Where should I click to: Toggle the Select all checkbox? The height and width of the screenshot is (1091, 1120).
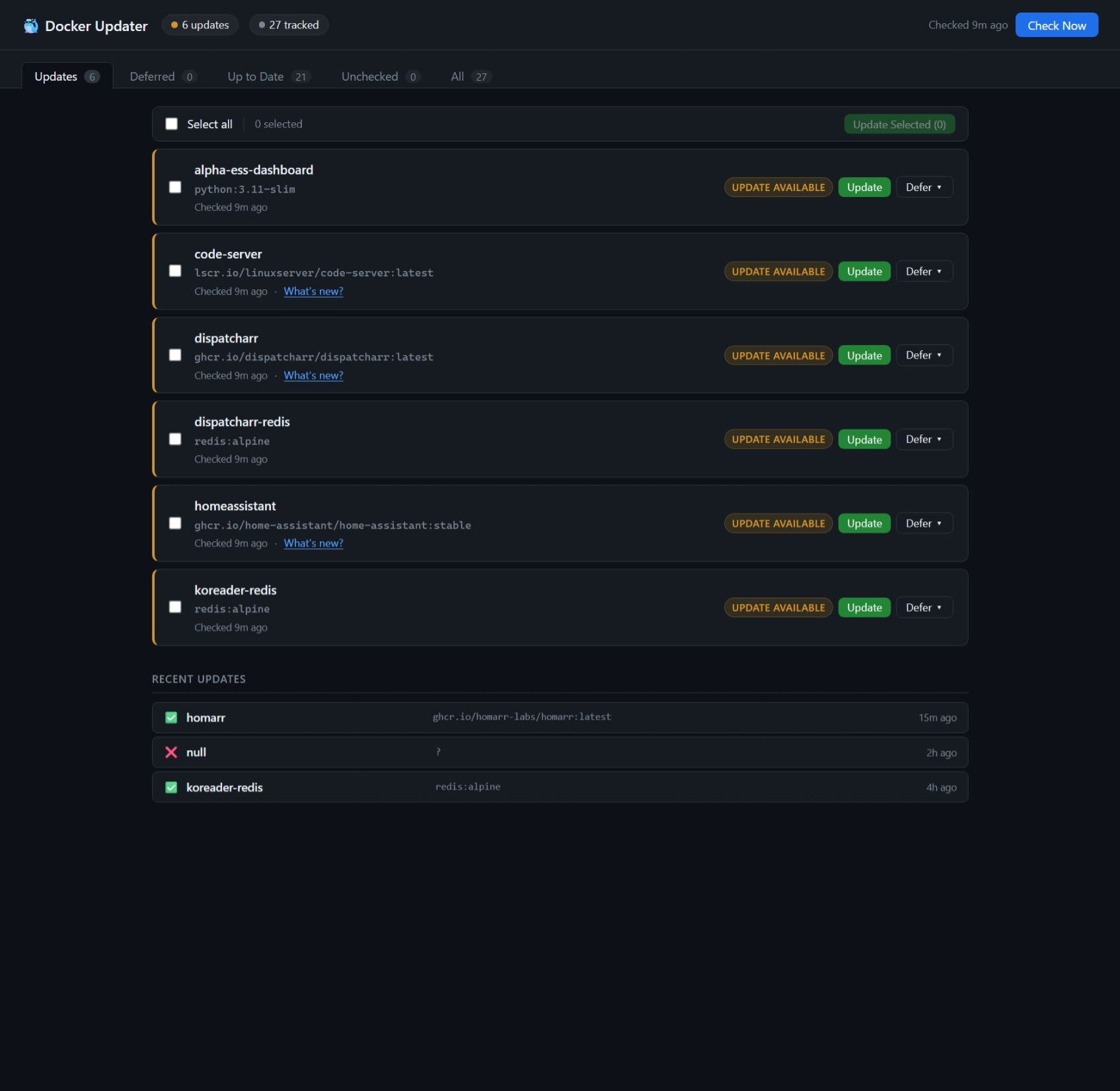(172, 124)
